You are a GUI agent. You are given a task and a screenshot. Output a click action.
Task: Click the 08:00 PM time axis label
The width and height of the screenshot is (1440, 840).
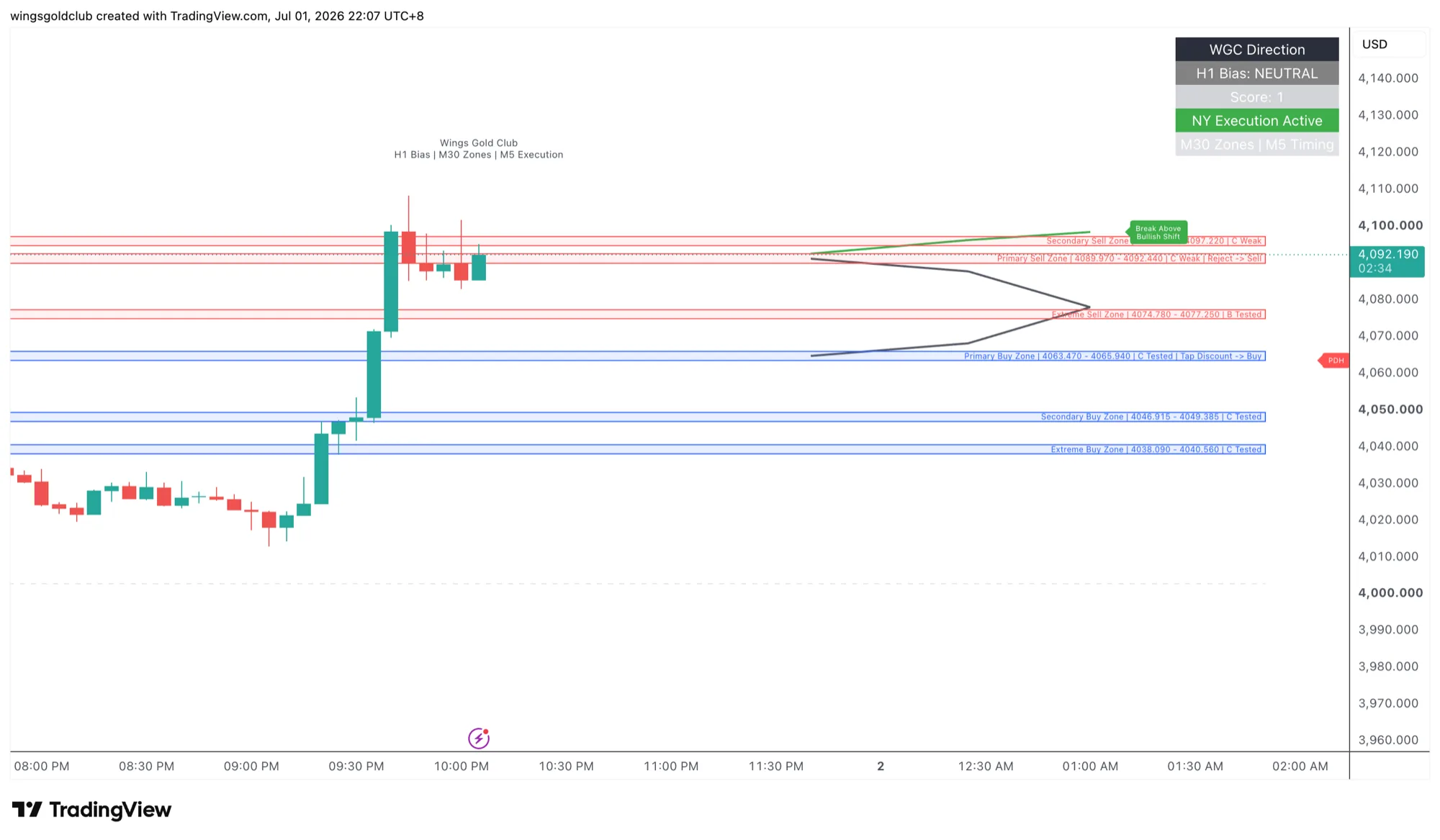[x=42, y=767]
